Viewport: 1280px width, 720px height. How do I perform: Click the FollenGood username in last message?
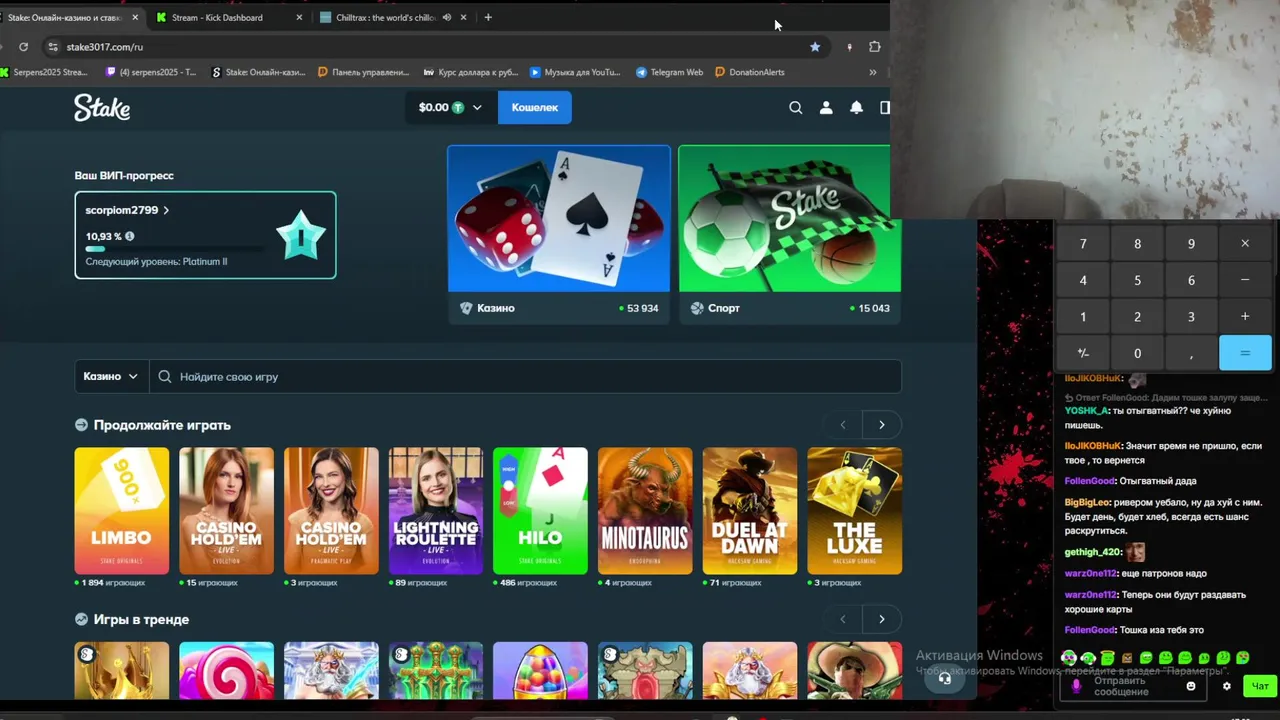[x=1090, y=630]
